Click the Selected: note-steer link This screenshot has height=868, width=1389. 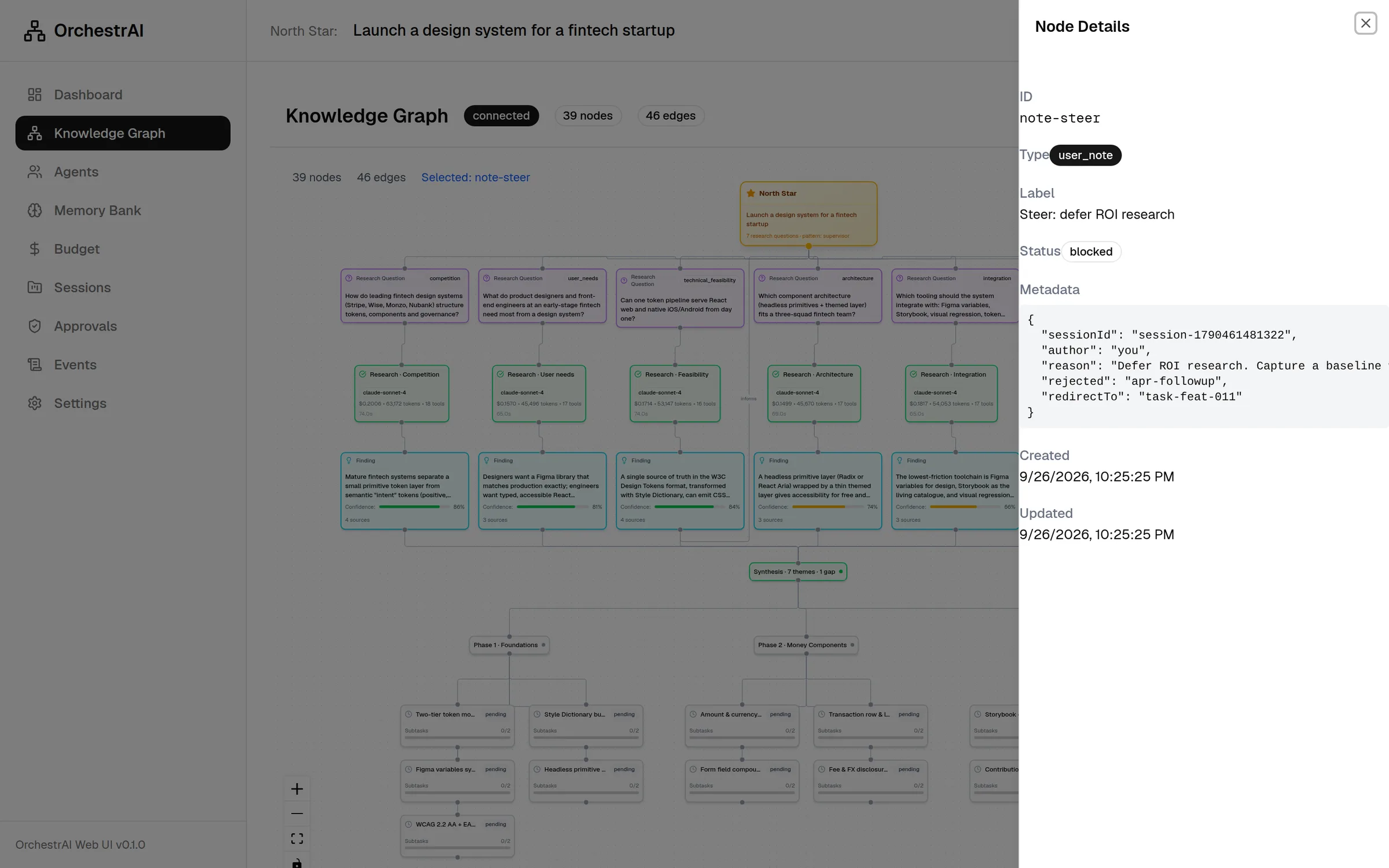point(475,178)
